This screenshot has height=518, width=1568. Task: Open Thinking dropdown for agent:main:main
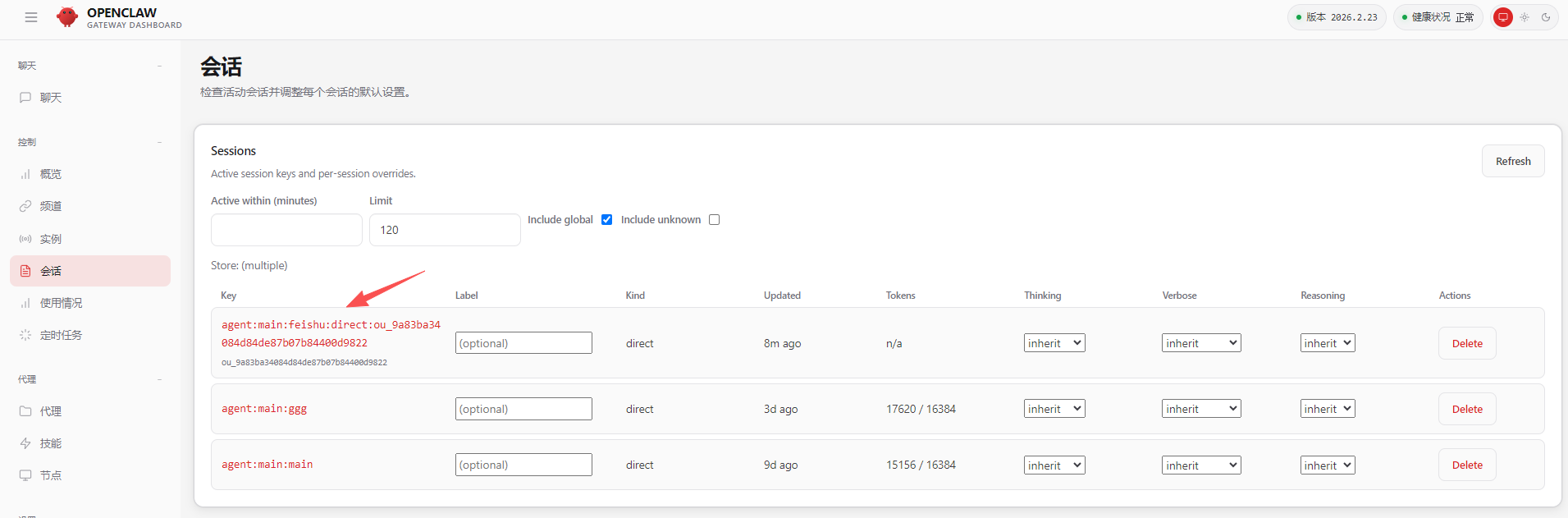click(1054, 465)
